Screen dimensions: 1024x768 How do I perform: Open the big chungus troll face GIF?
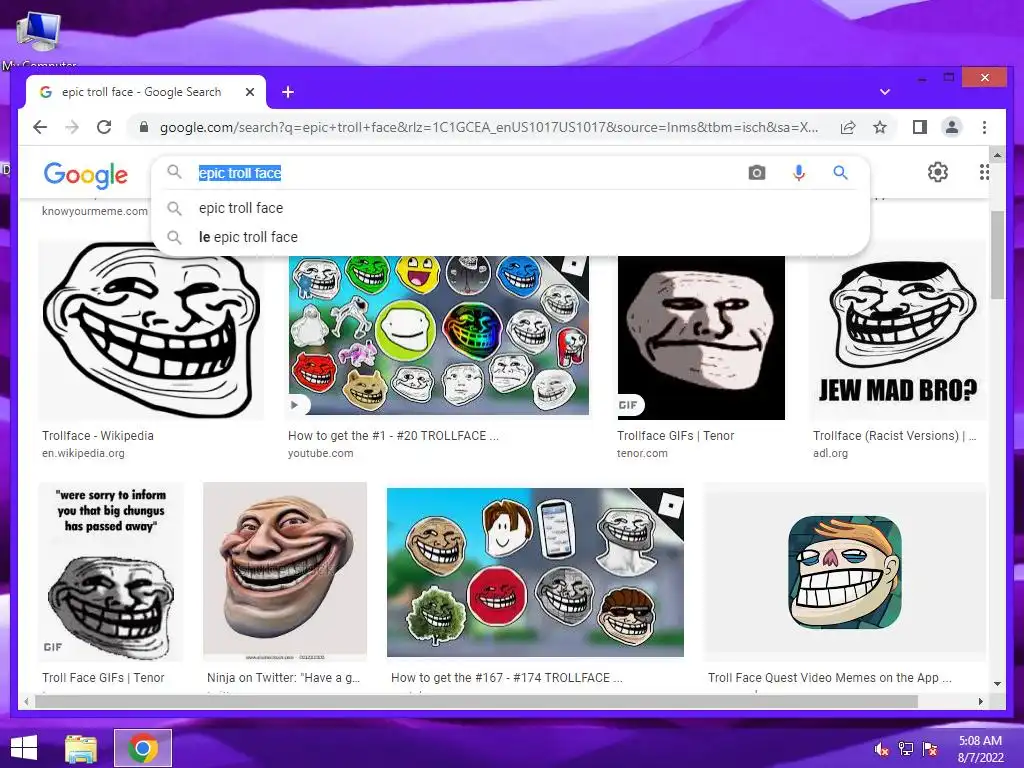[x=111, y=571]
